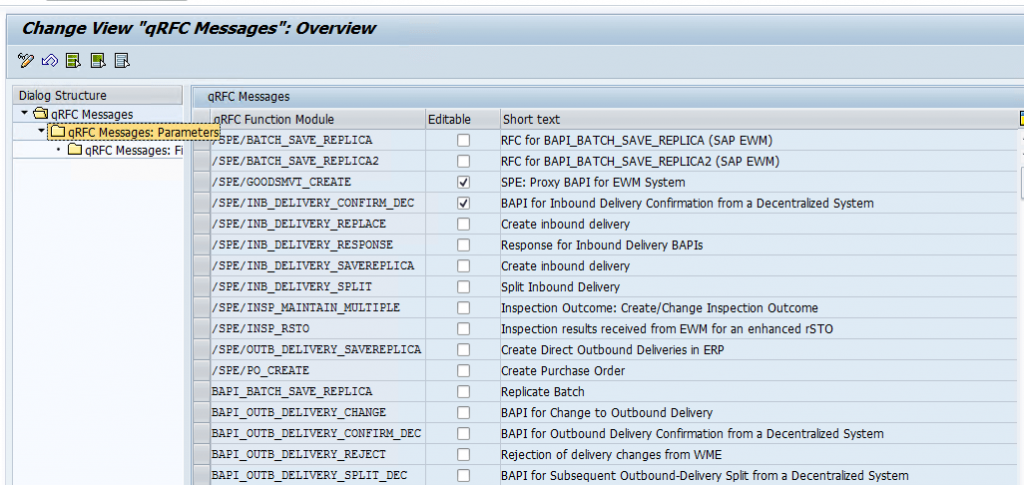Click the /SPE/GOODSMVT_CREATE function module cell
The width and height of the screenshot is (1024, 485).
(317, 182)
